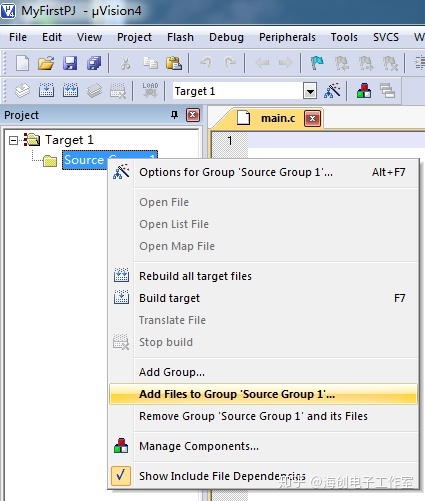Image resolution: width=425 pixels, height=501 pixels.
Task: Click the Copy toolbar icon
Action: 150,63
